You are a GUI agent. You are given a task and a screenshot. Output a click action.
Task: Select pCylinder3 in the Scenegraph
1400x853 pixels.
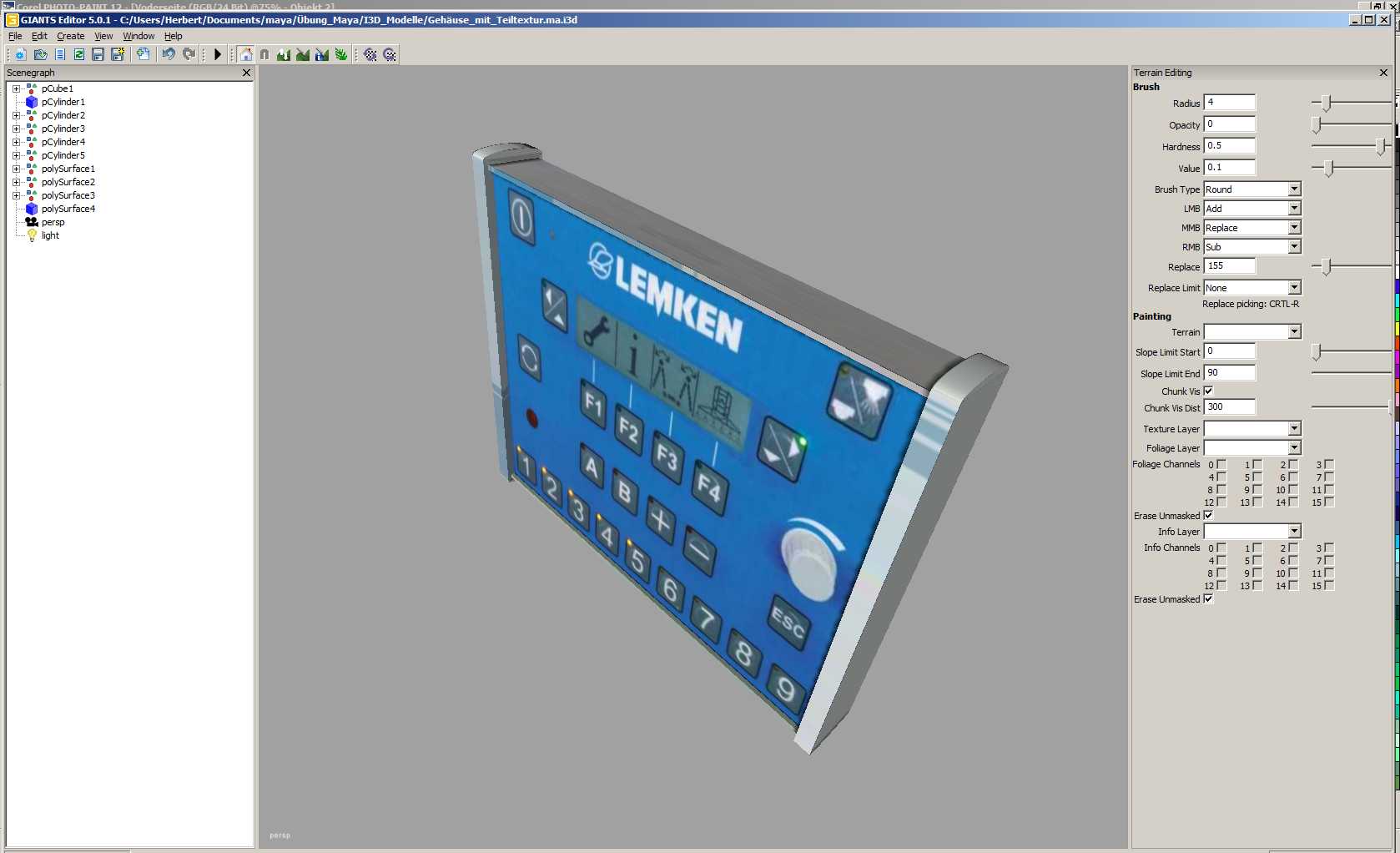tap(63, 129)
